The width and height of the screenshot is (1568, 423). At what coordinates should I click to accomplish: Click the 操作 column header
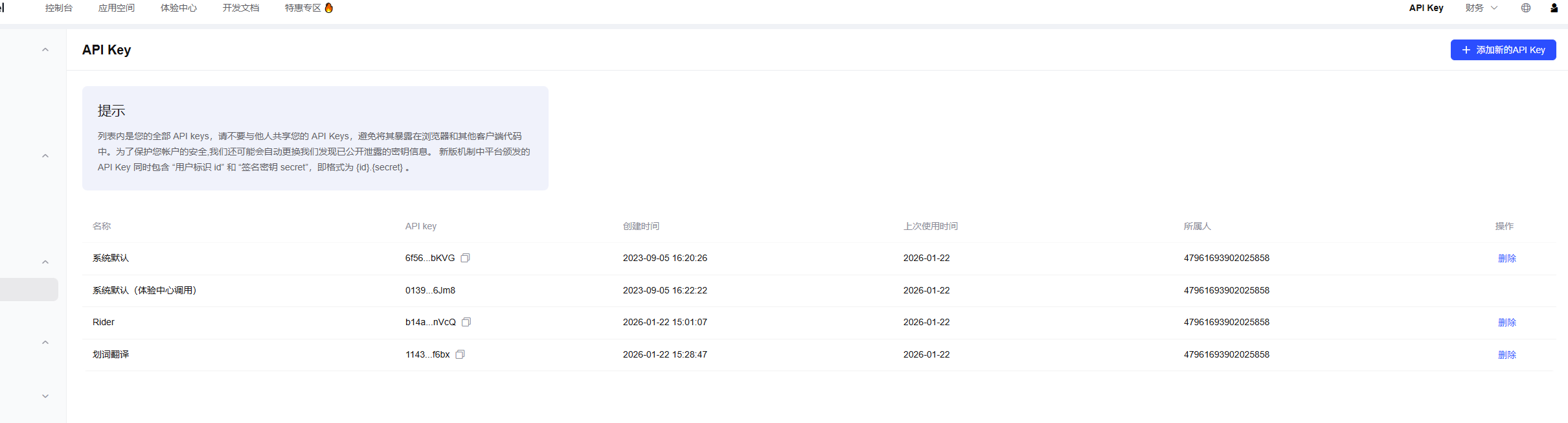(x=1505, y=226)
